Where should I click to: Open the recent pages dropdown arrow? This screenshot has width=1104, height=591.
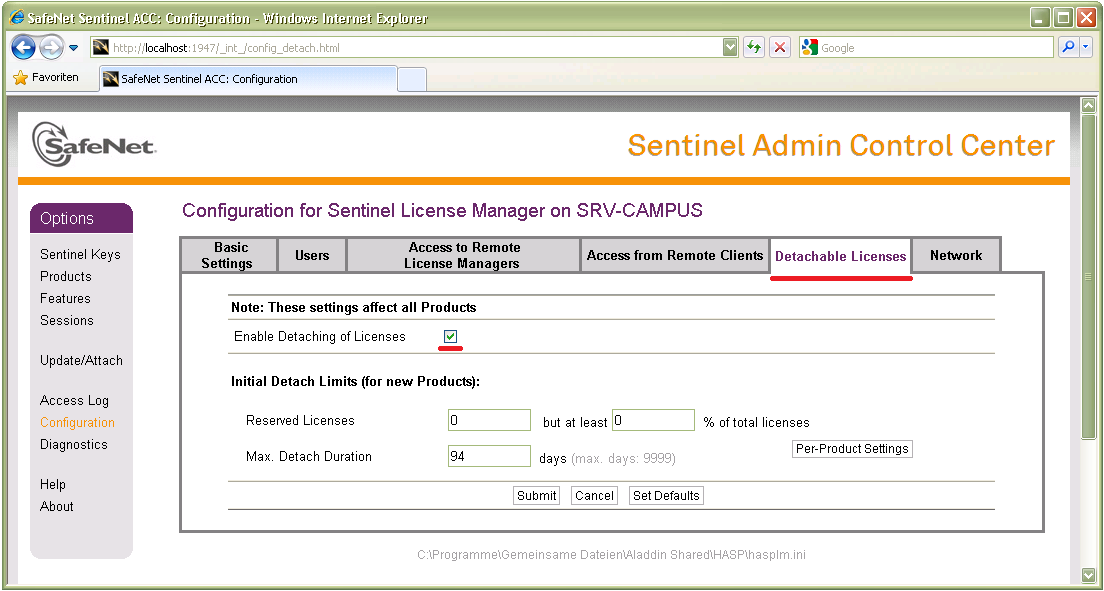(74, 48)
